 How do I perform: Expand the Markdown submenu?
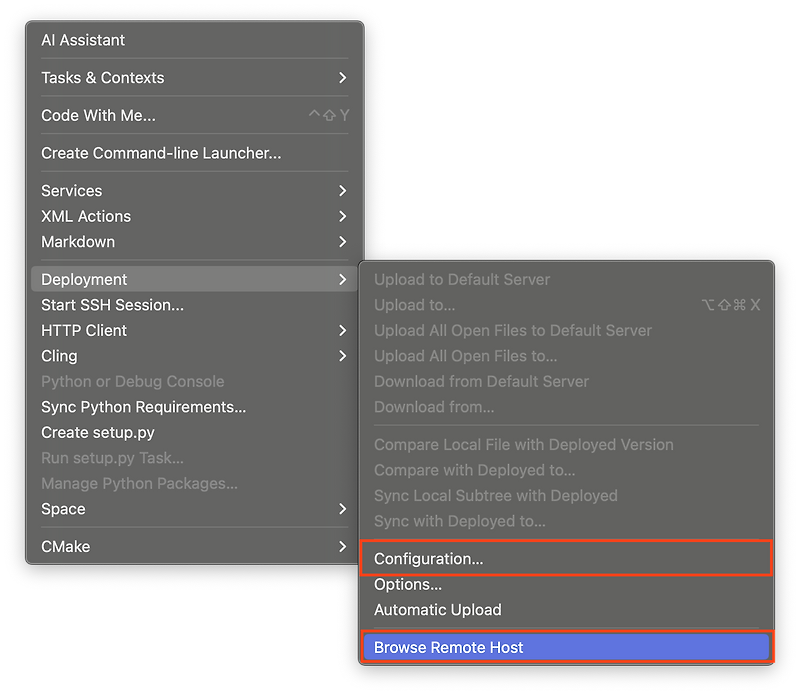click(x=78, y=242)
